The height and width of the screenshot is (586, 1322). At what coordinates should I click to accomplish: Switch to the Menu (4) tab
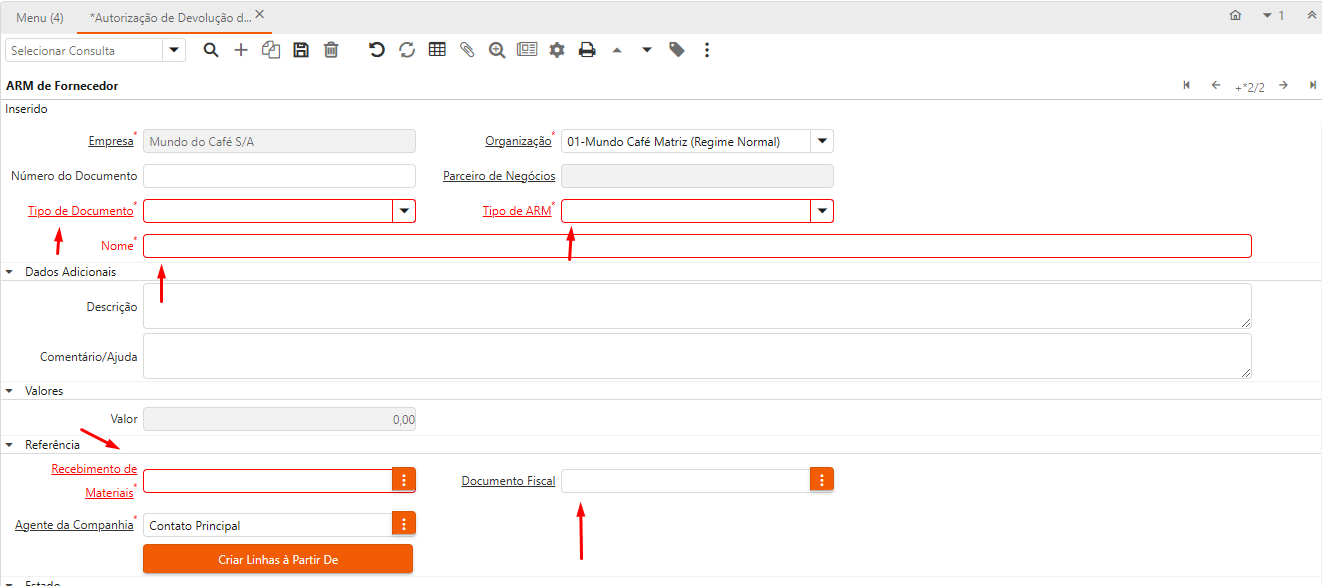(40, 17)
